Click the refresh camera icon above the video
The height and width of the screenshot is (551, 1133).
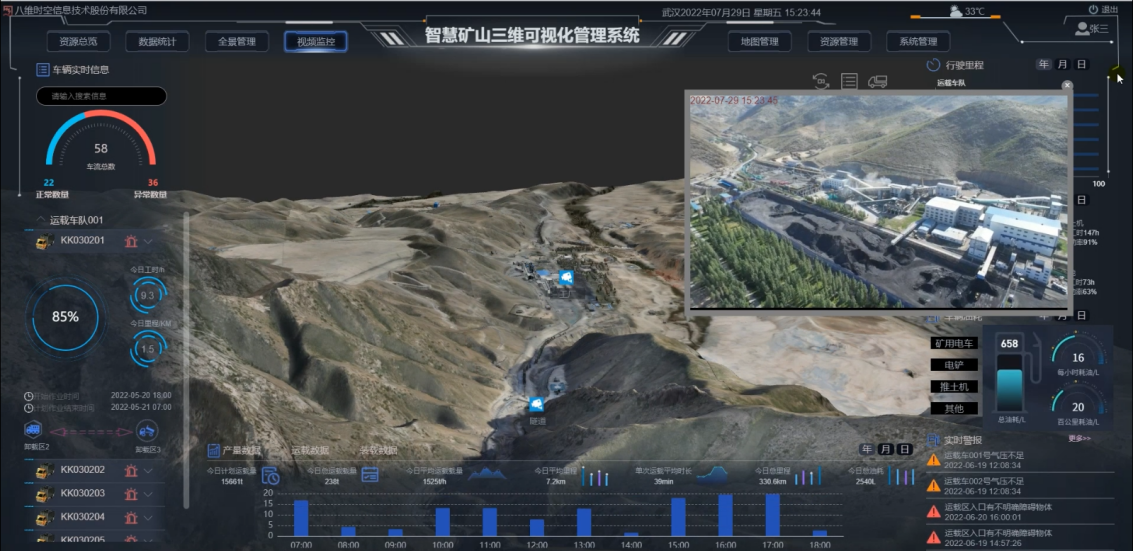(821, 81)
